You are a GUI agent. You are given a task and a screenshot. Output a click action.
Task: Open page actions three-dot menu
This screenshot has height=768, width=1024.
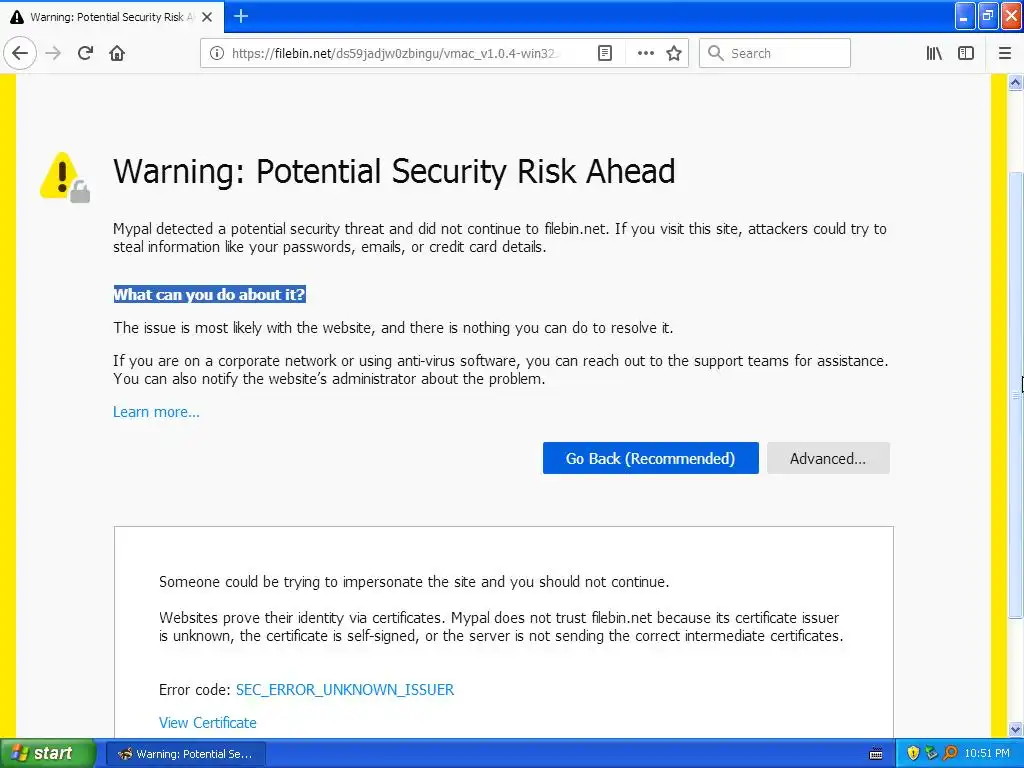tap(646, 53)
